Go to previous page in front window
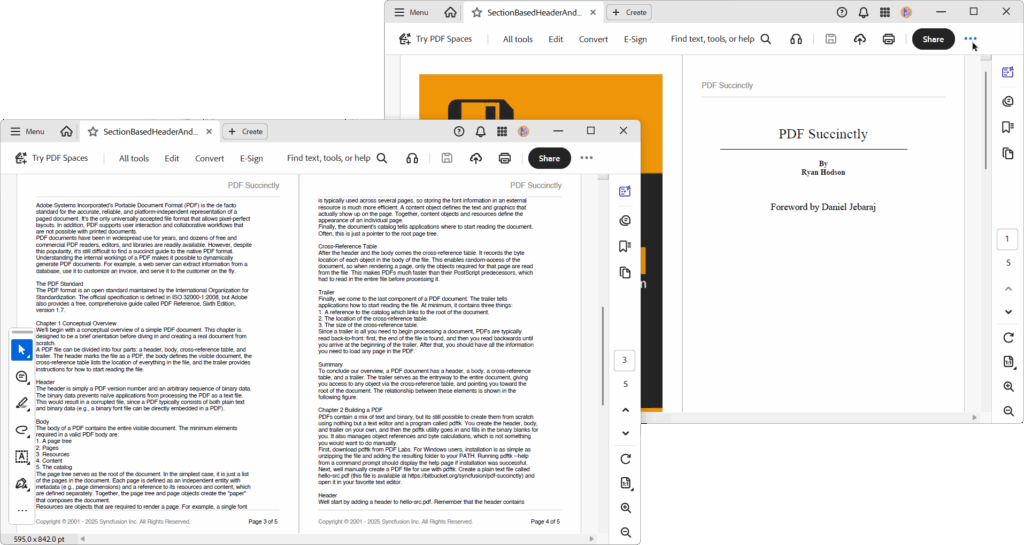Viewport: 1024px width, 545px height. point(626,410)
